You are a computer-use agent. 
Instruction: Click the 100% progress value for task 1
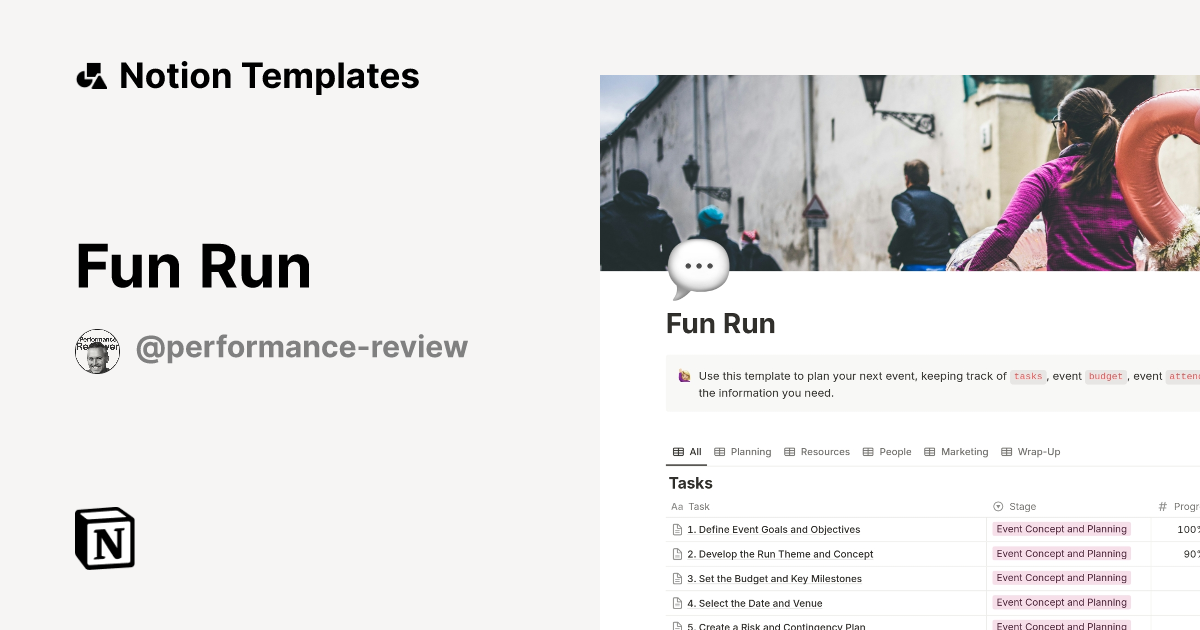point(1190,529)
